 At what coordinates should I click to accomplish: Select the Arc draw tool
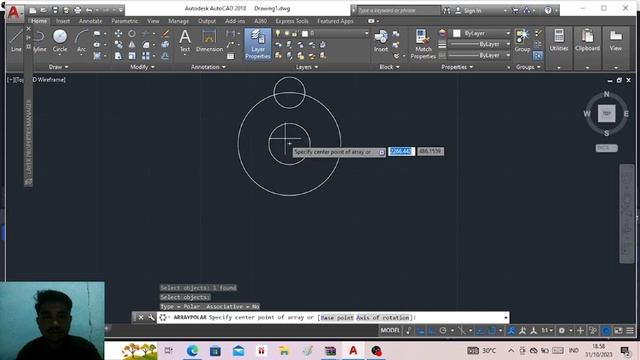coord(81,41)
